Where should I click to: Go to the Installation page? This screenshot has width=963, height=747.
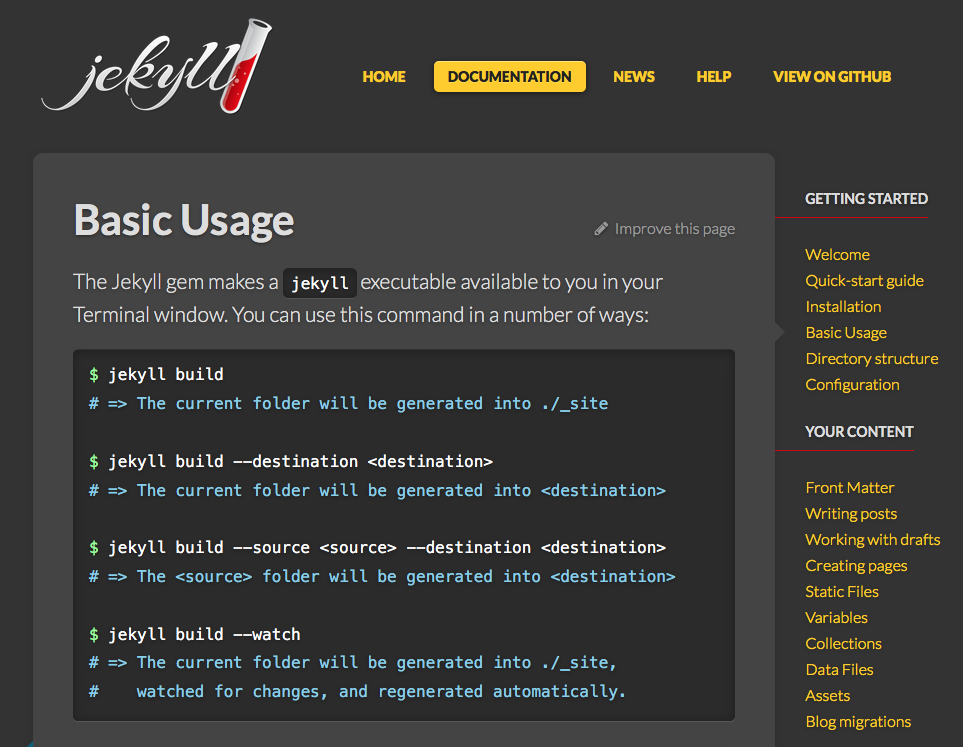(x=843, y=307)
